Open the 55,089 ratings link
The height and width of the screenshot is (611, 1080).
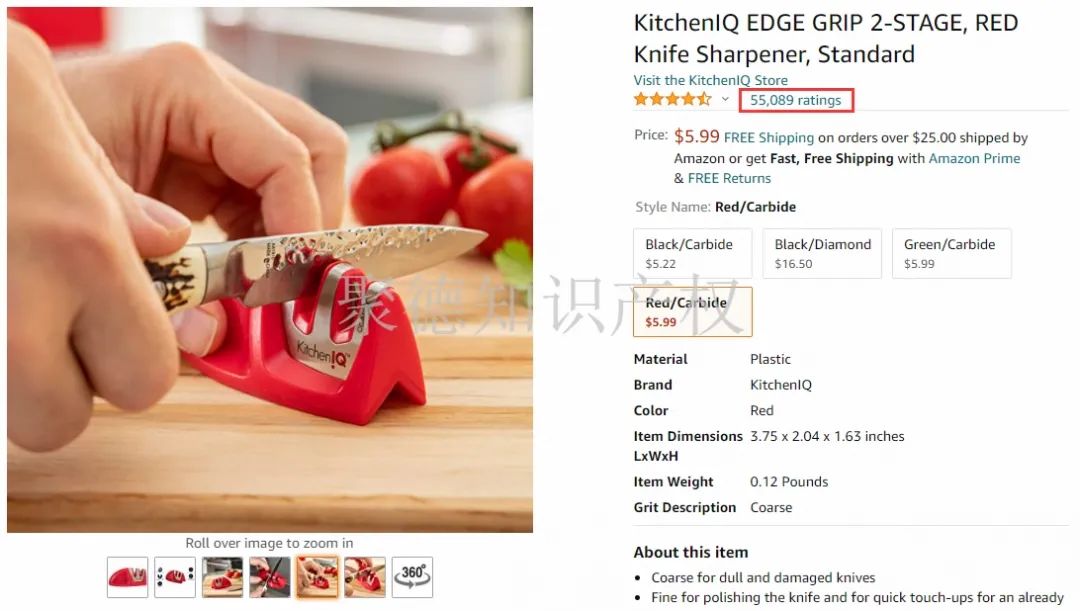point(796,101)
